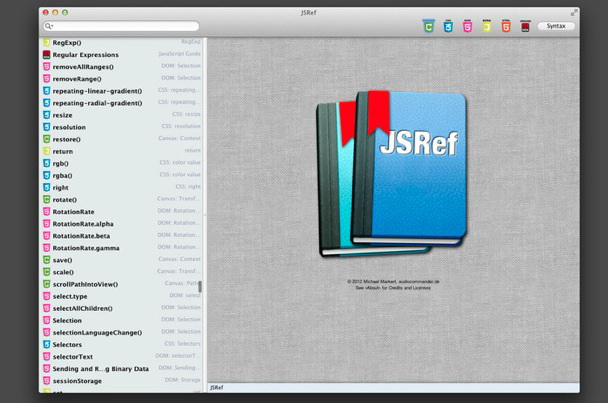The height and width of the screenshot is (403, 608).
Task: Click the yellow icon beside return
Action: tap(47, 151)
